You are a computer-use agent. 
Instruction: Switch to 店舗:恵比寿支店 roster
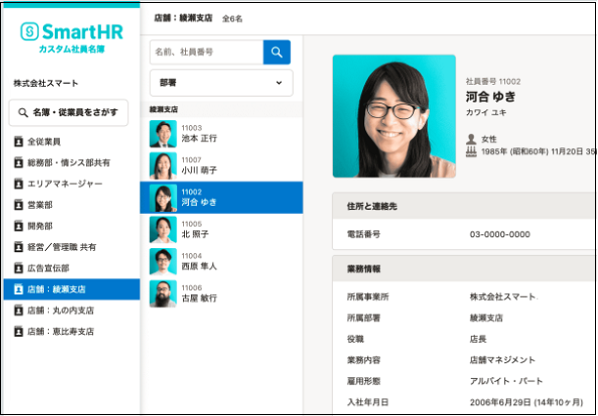(72, 331)
